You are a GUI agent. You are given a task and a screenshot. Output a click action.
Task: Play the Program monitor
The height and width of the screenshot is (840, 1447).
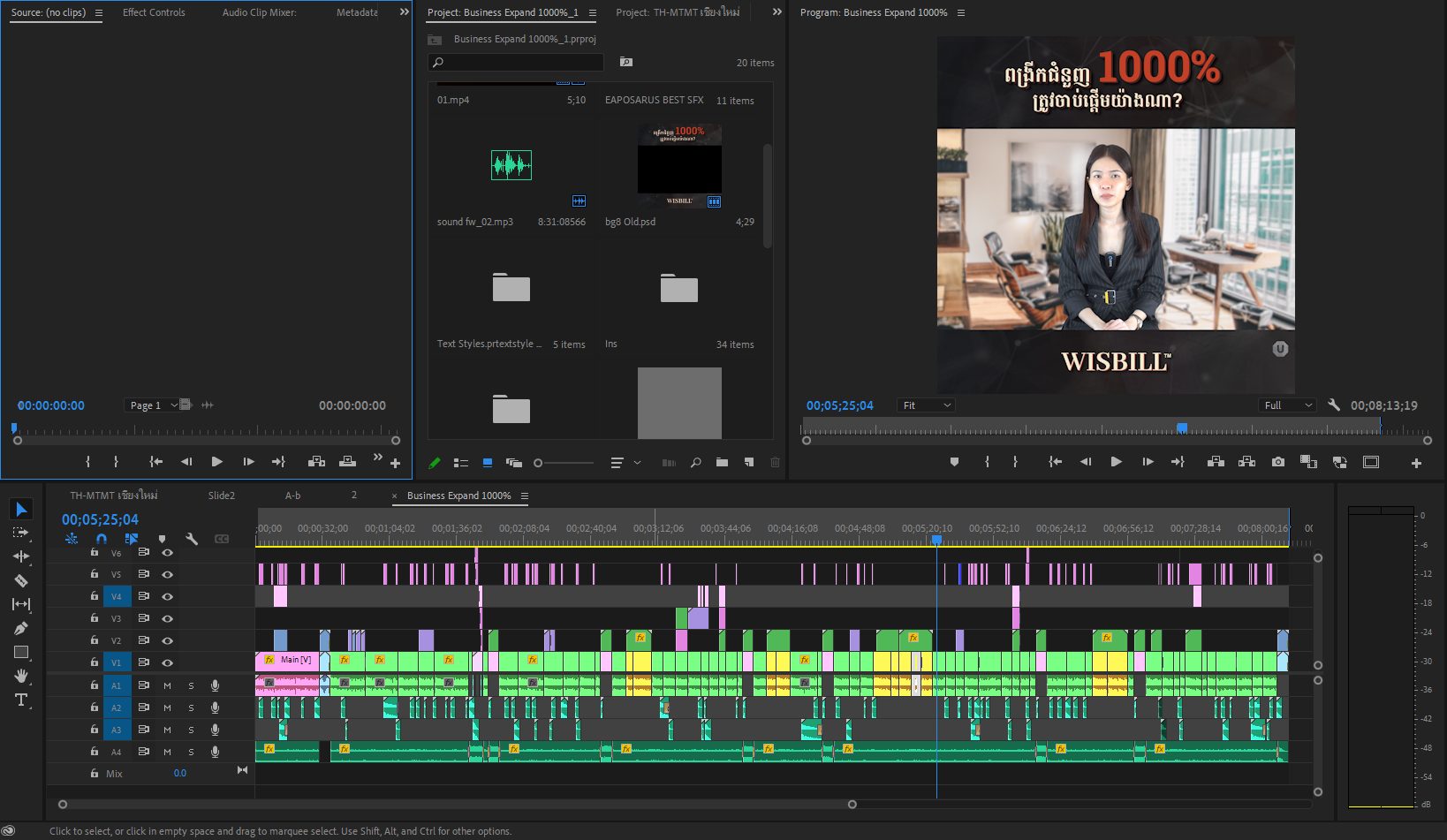[1116, 462]
